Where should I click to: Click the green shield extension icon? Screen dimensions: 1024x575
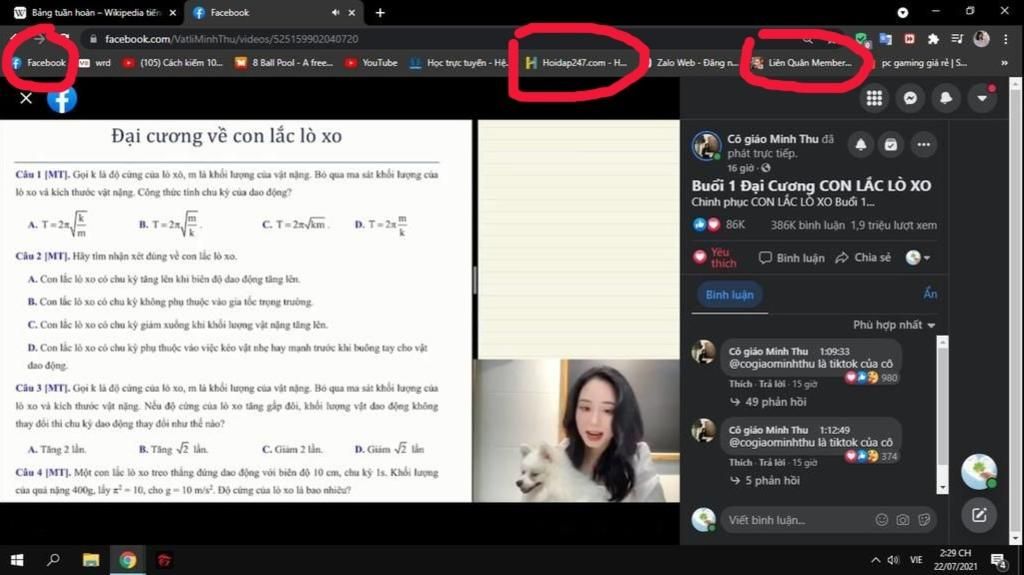pyautogui.click(x=862, y=39)
